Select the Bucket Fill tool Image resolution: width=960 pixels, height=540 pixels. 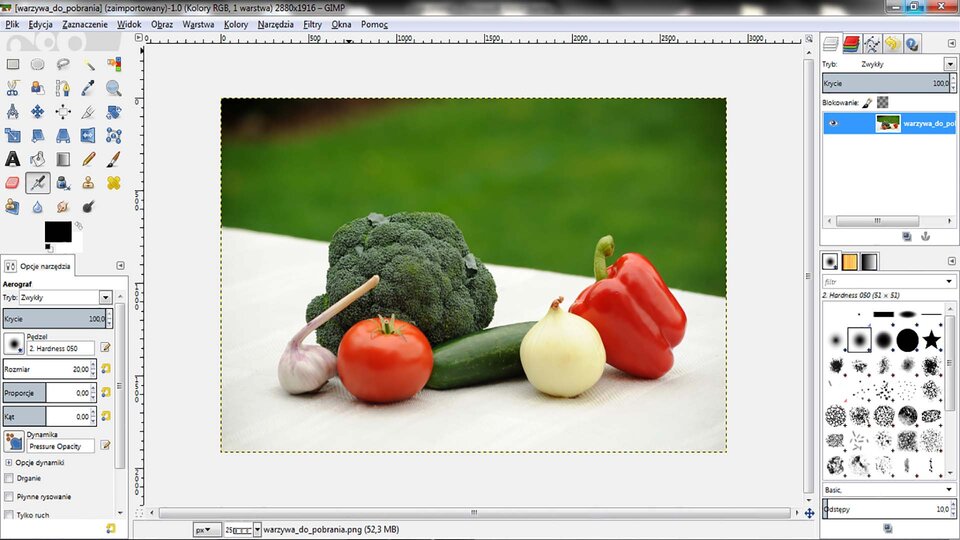37,159
